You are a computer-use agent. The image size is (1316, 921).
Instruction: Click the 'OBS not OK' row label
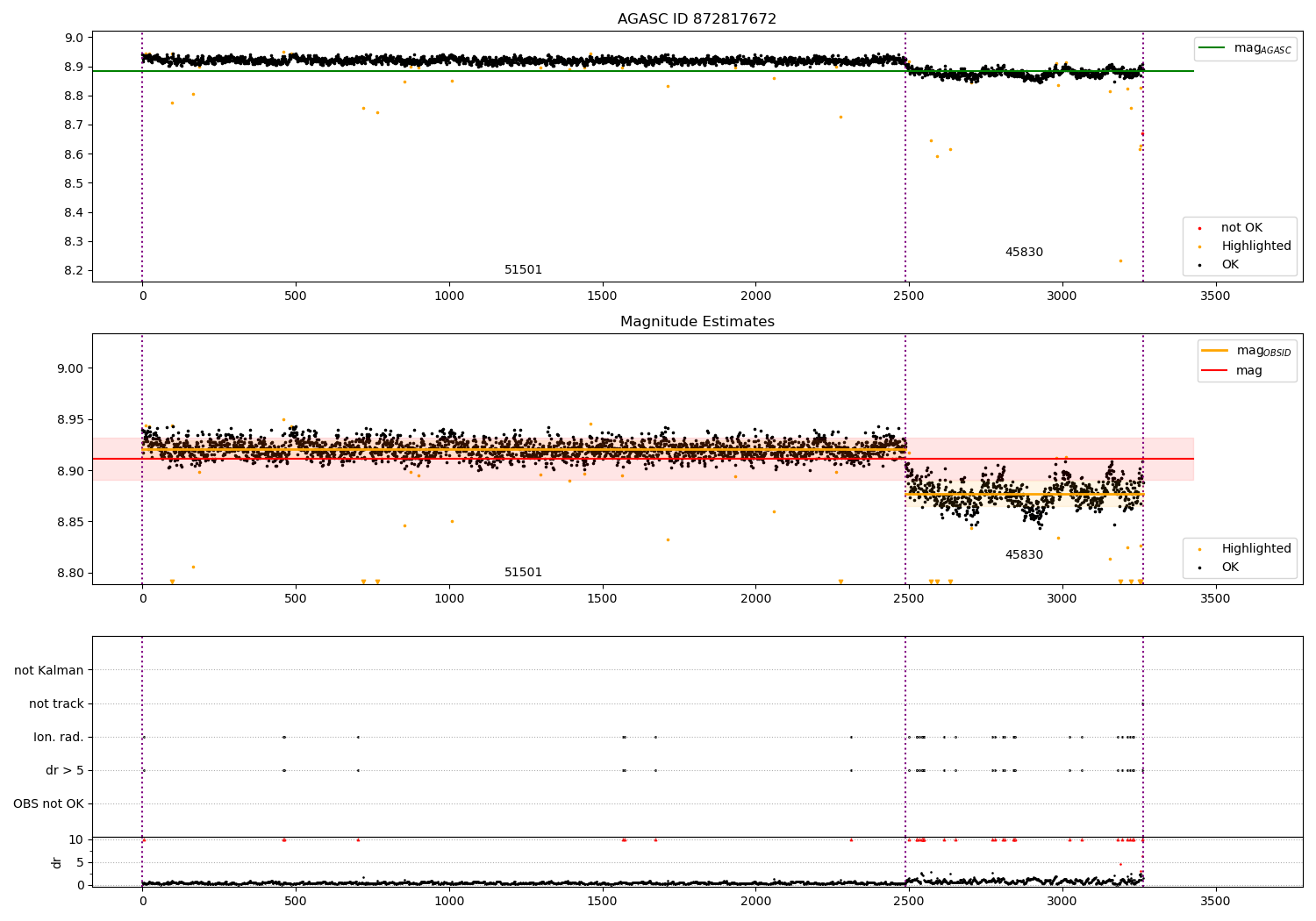48,803
